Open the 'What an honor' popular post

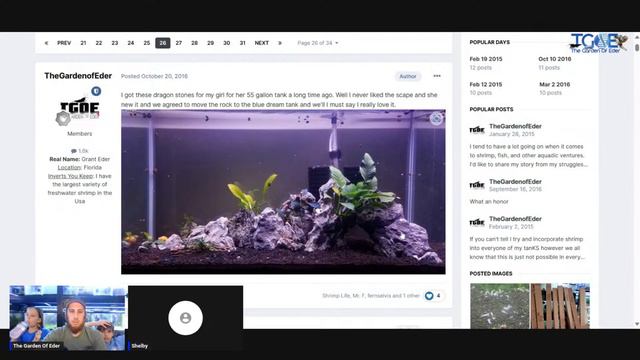click(489, 202)
